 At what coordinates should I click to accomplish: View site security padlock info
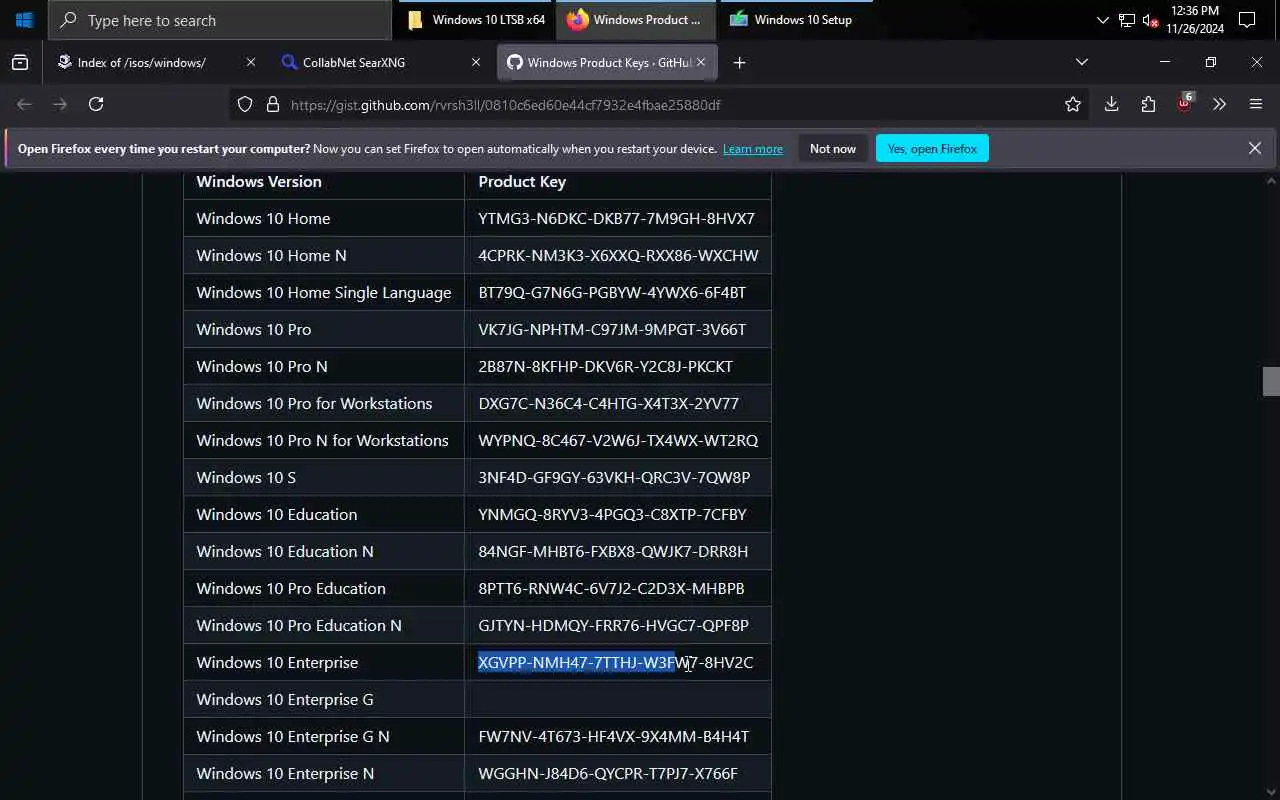[x=272, y=104]
